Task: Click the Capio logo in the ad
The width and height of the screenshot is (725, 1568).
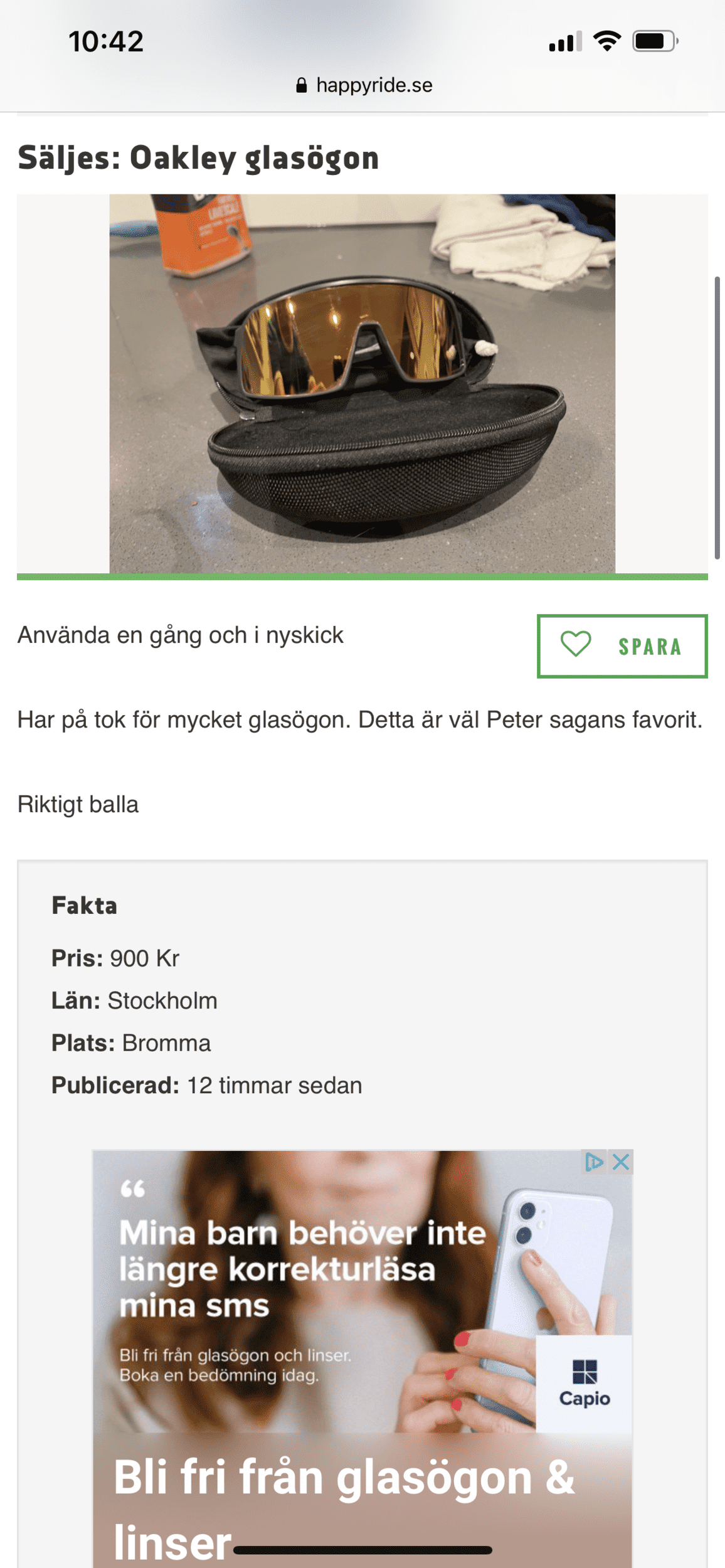Action: pyautogui.click(x=584, y=1382)
